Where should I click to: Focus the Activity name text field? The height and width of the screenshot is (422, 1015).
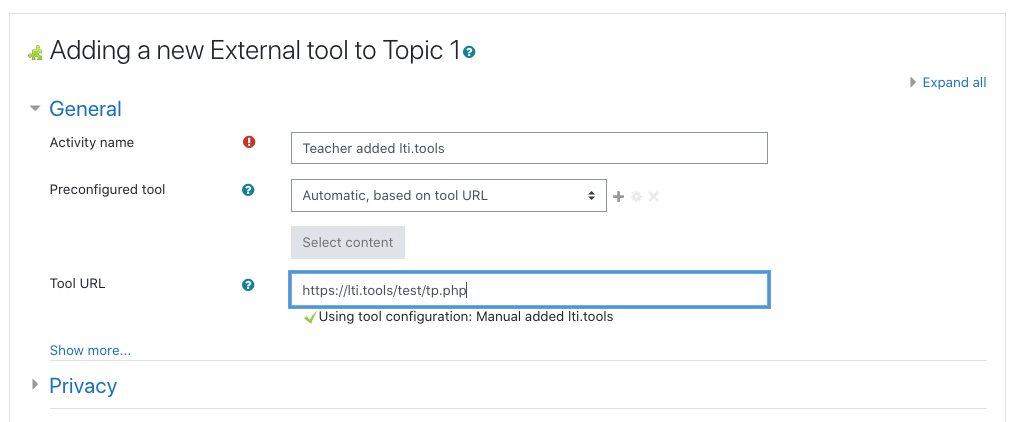[530, 148]
